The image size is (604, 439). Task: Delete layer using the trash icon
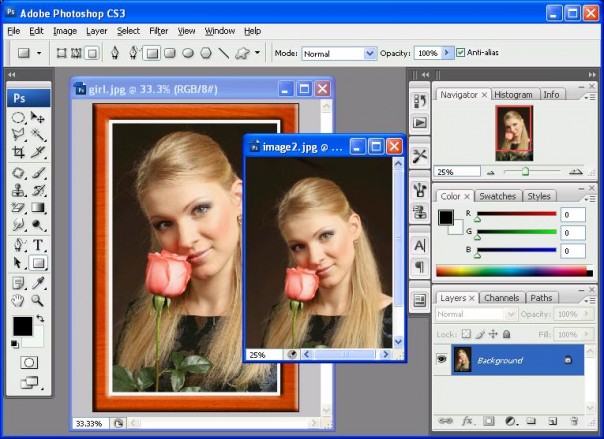coord(574,421)
